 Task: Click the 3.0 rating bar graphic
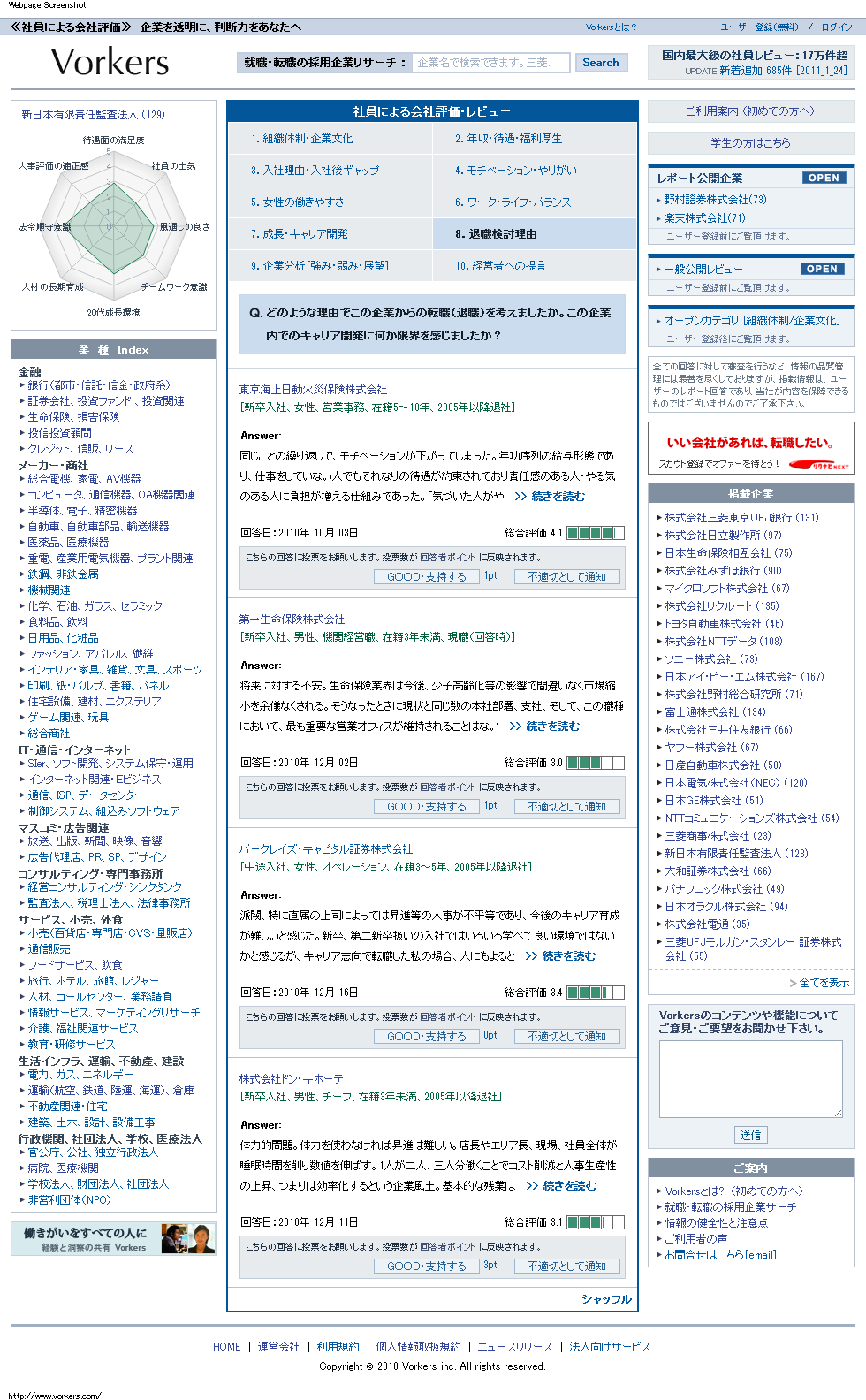click(596, 763)
